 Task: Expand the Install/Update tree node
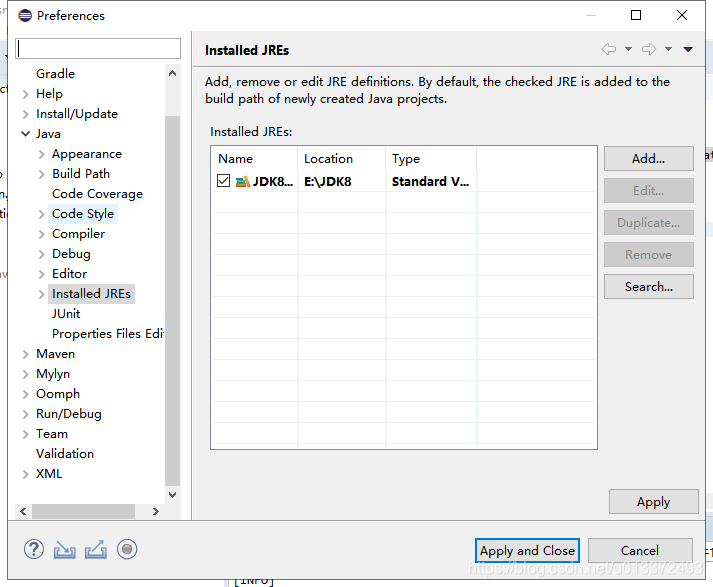click(x=25, y=114)
